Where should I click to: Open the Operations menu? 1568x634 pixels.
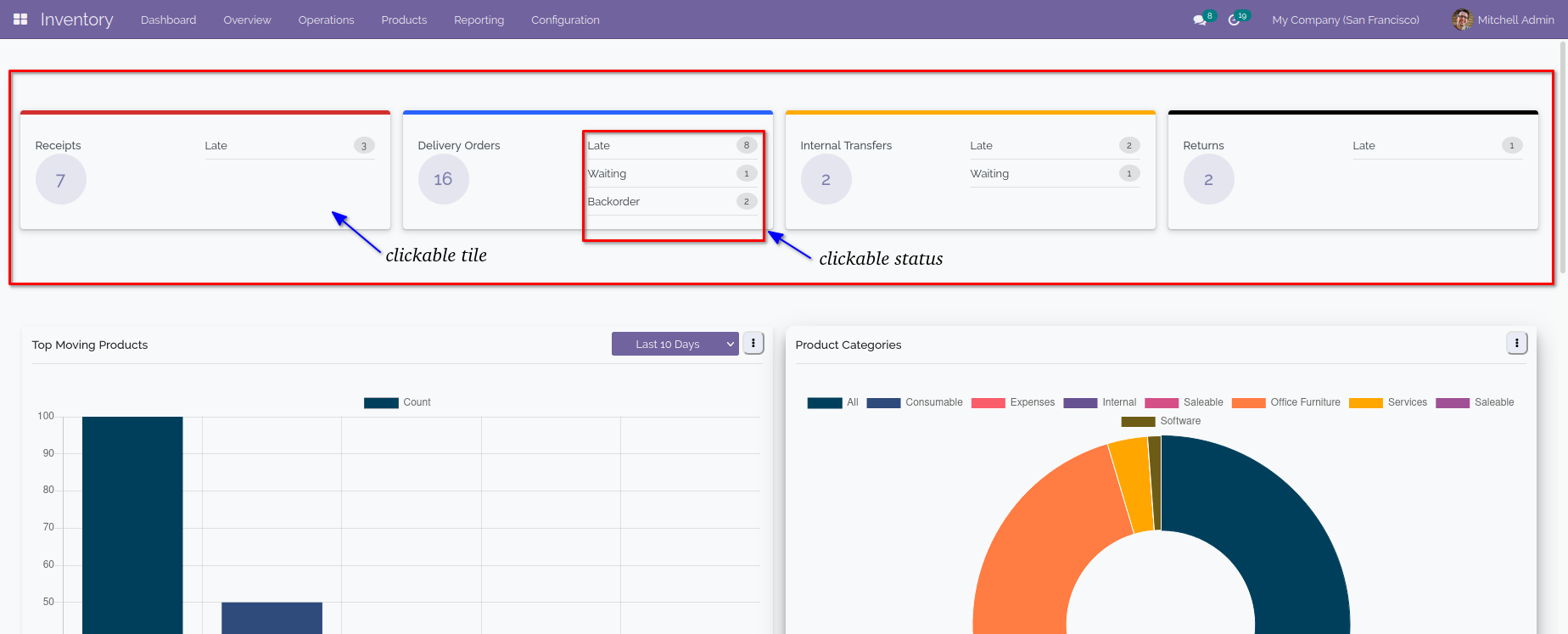[x=326, y=20]
